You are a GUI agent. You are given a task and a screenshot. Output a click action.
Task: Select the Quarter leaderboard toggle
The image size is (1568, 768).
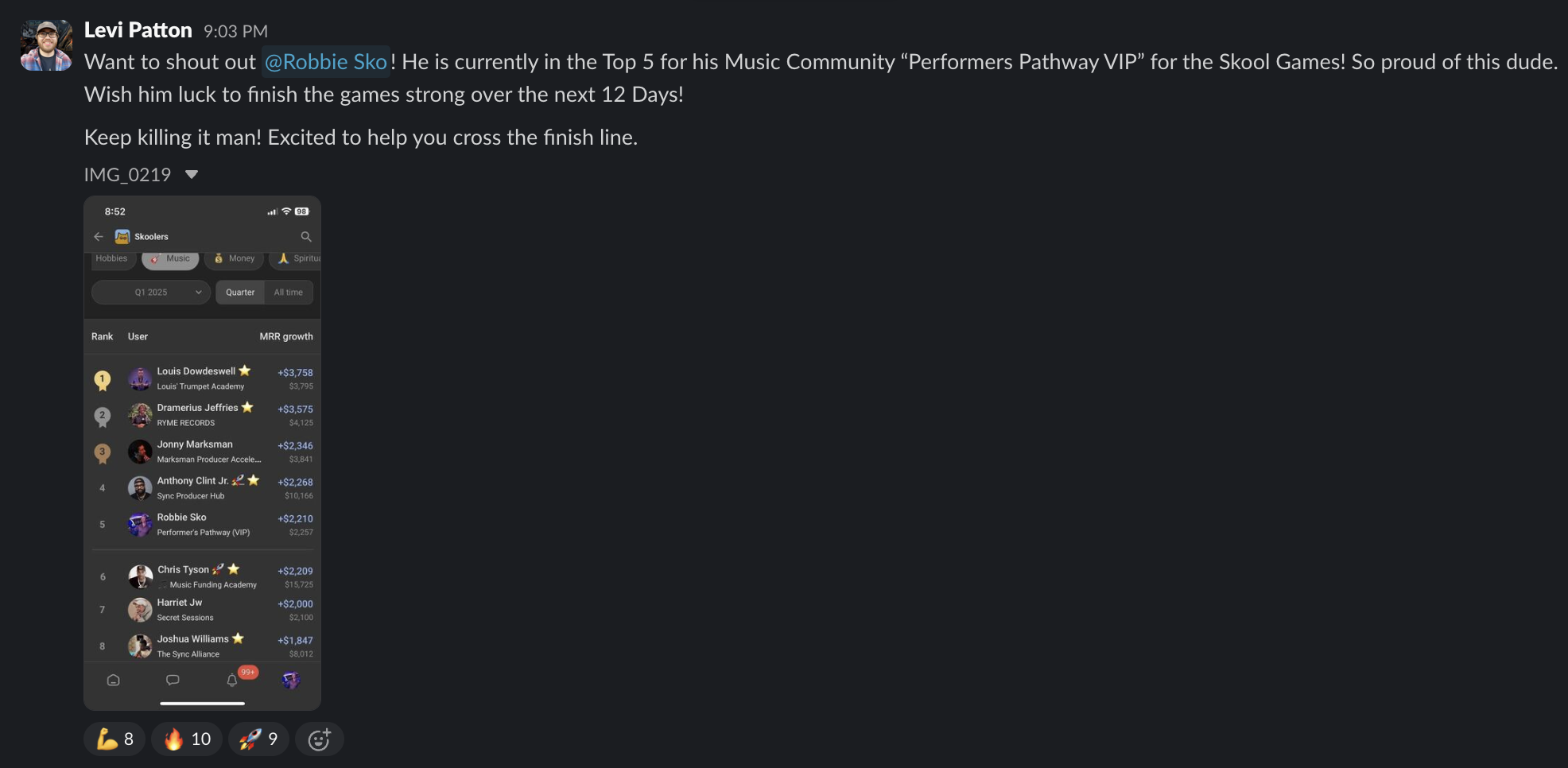[x=239, y=292]
